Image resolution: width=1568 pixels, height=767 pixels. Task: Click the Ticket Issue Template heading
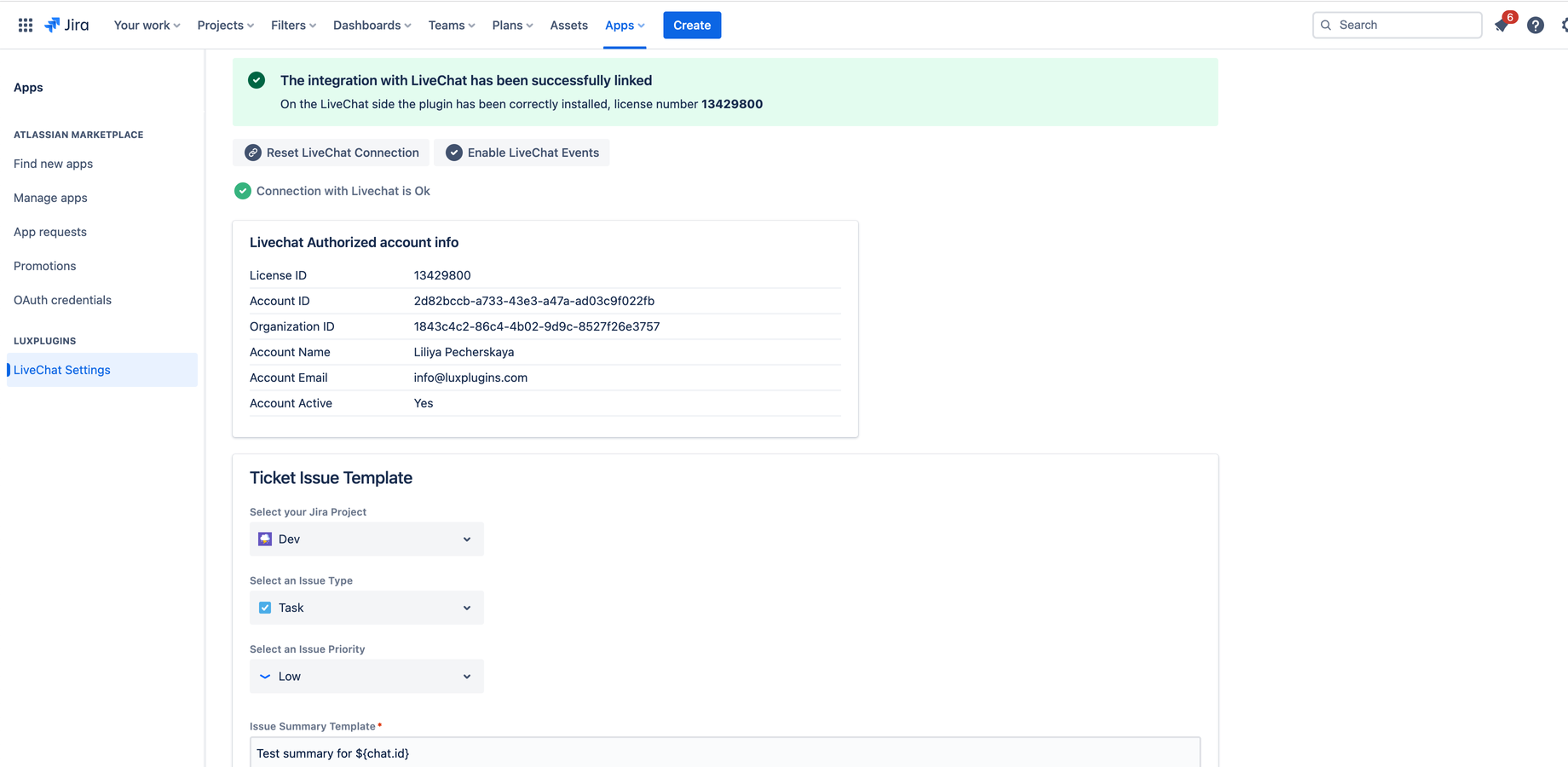(x=331, y=478)
